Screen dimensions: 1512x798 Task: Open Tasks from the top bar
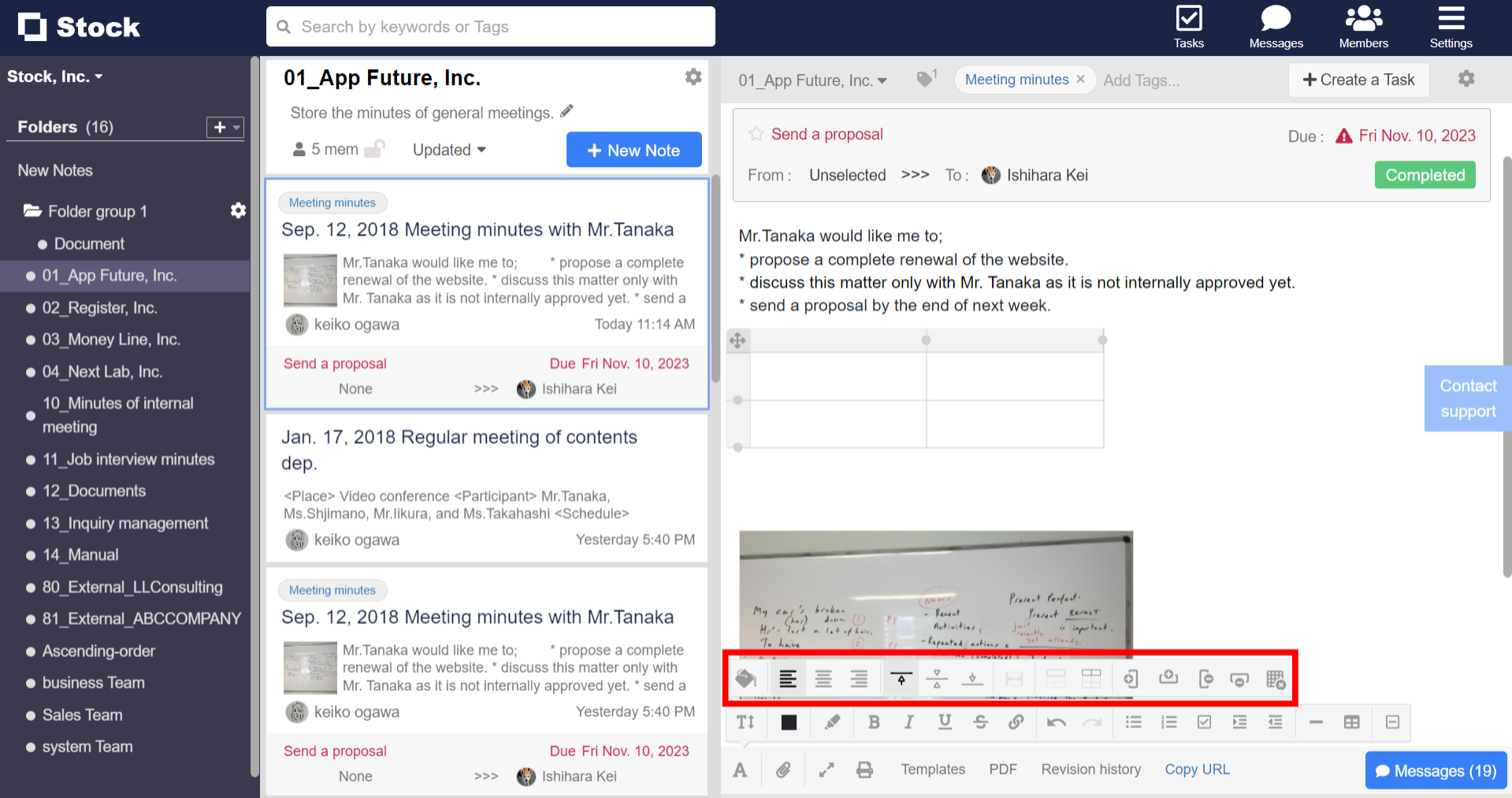1188,28
